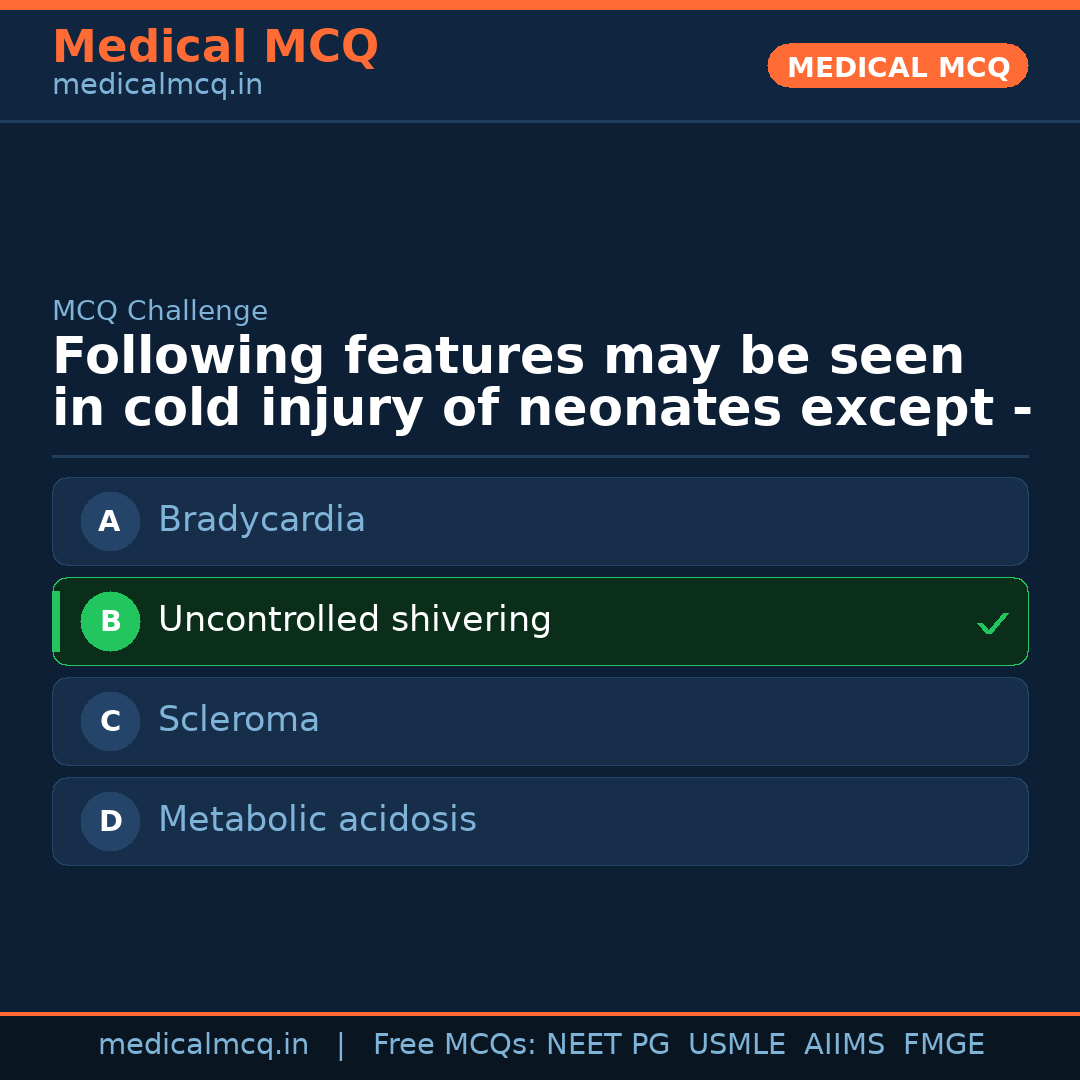The height and width of the screenshot is (1080, 1080).
Task: Click the orange MEDICAL MCQ badge
Action: [x=897, y=67]
